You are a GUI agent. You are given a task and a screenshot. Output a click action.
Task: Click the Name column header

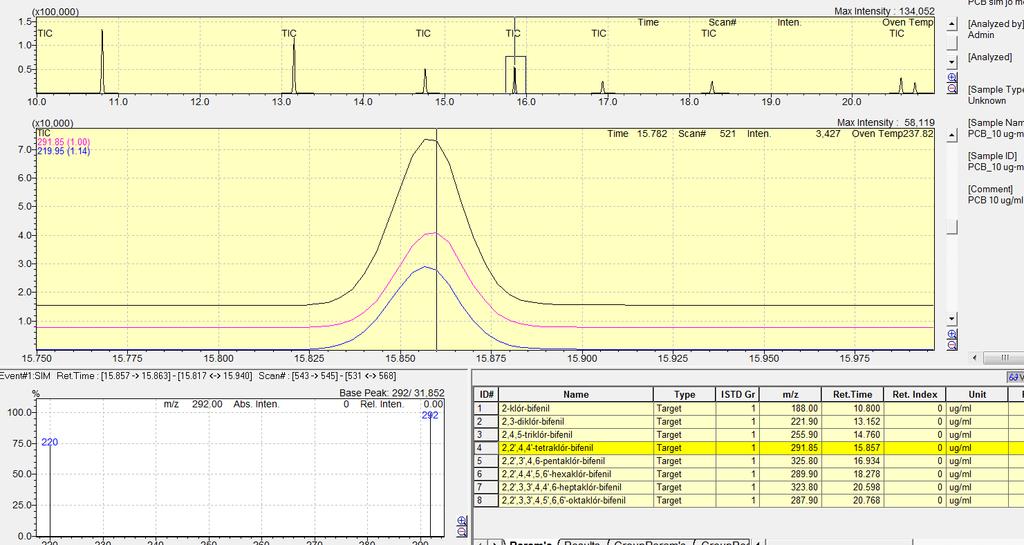pos(576,394)
